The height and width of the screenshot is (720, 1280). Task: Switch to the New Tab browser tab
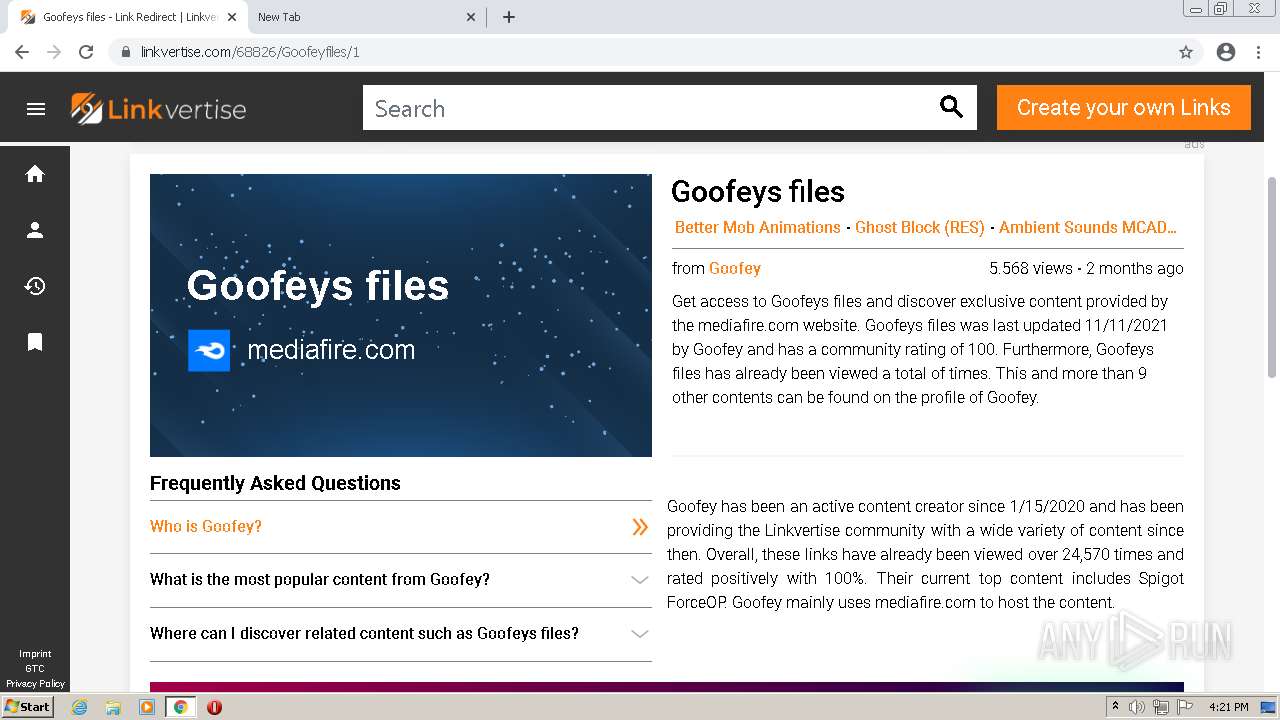pos(365,17)
